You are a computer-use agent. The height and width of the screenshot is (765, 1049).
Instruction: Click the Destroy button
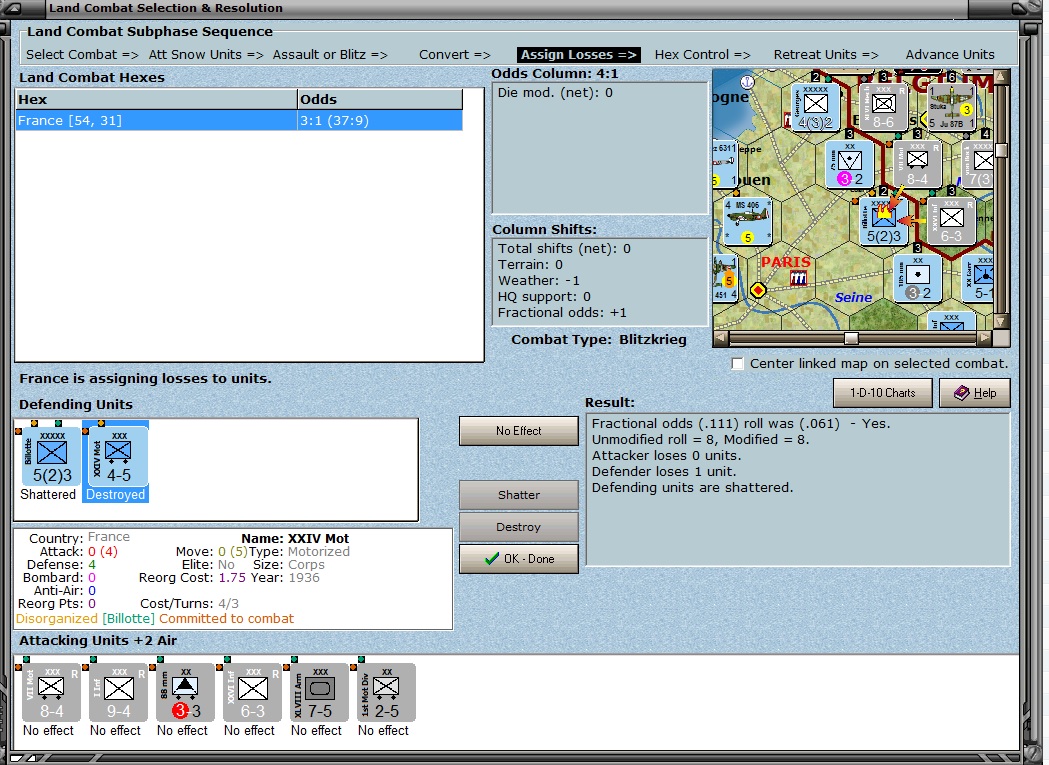coord(518,527)
